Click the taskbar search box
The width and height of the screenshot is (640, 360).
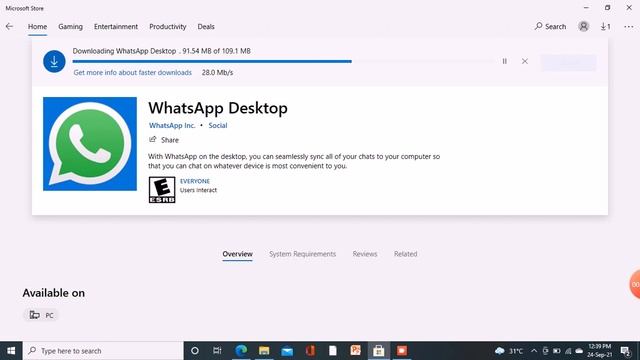[x=103, y=351]
